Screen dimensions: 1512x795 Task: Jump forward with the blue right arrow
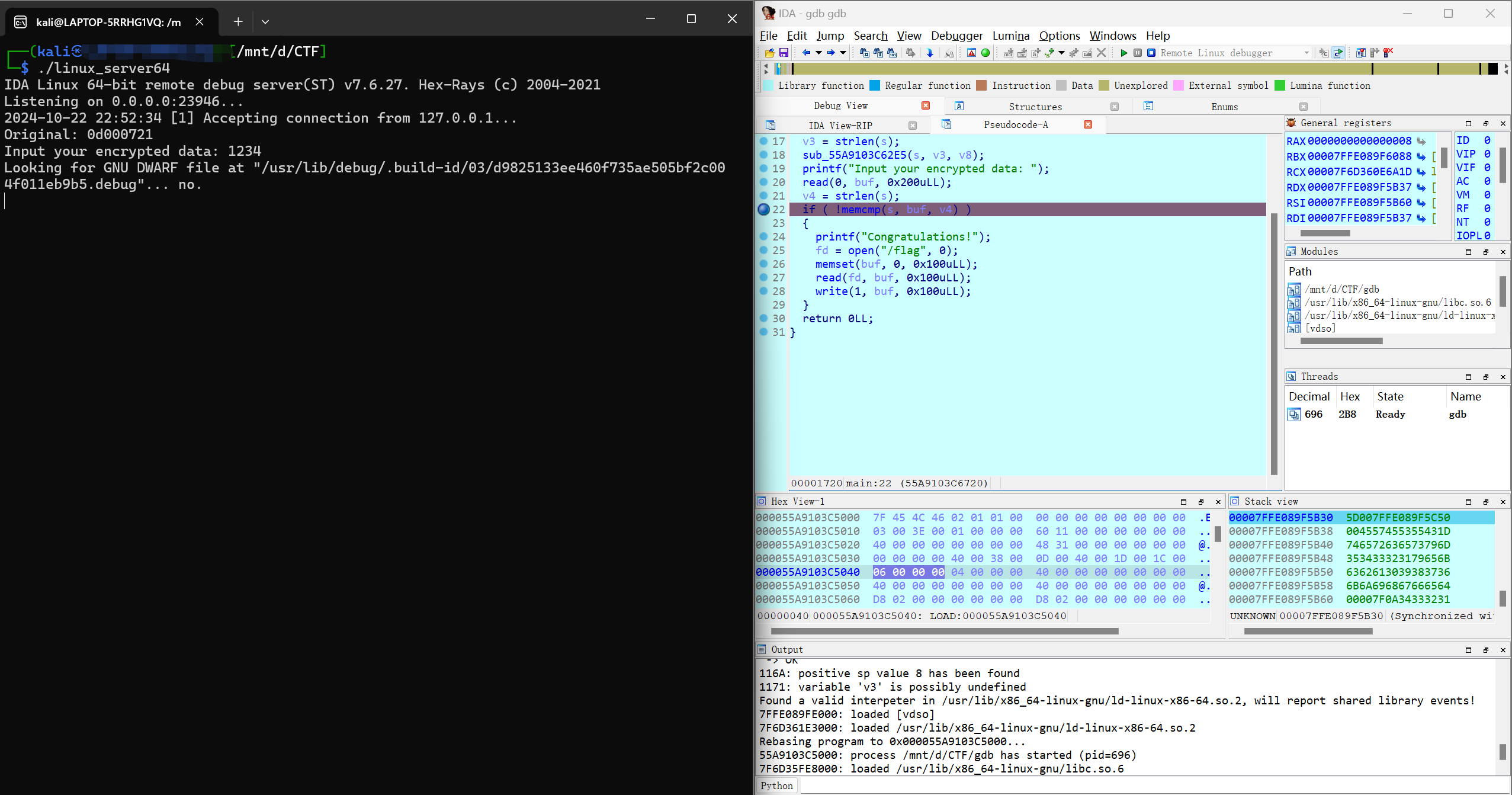pyautogui.click(x=831, y=53)
